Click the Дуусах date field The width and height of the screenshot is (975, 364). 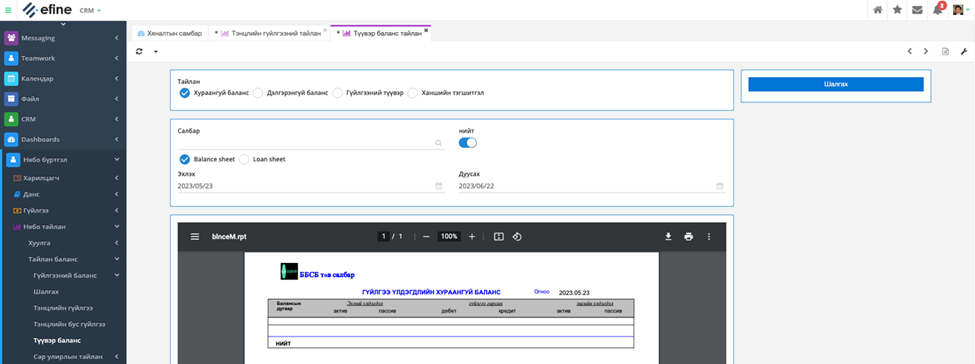tap(592, 186)
